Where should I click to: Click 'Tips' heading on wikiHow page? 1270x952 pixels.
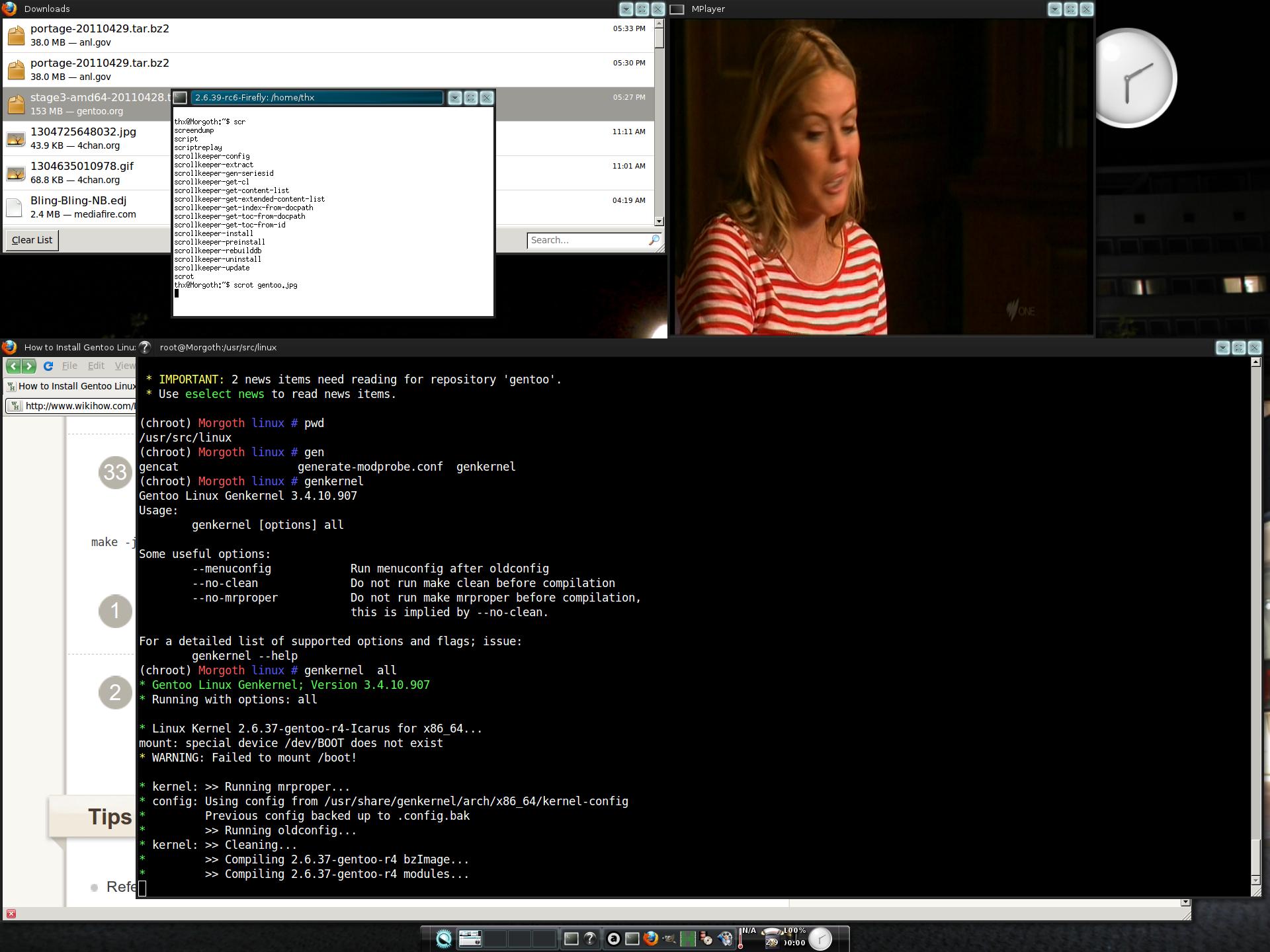pyautogui.click(x=110, y=817)
